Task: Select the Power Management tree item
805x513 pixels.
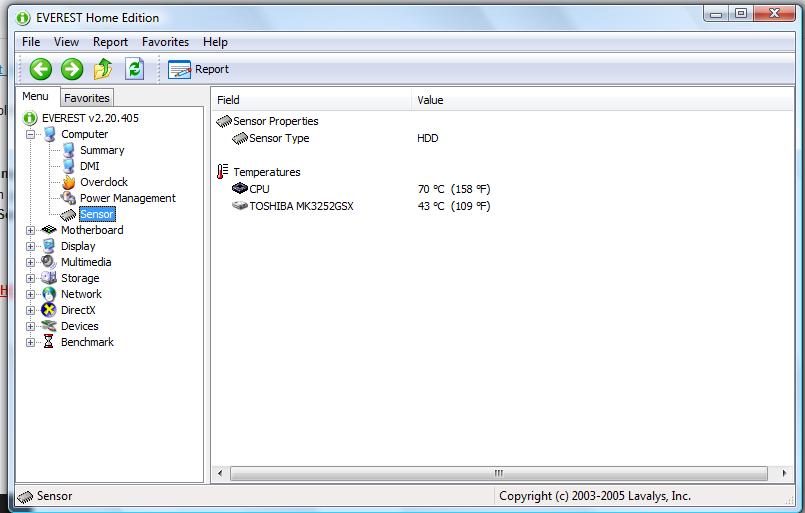Action: point(128,198)
